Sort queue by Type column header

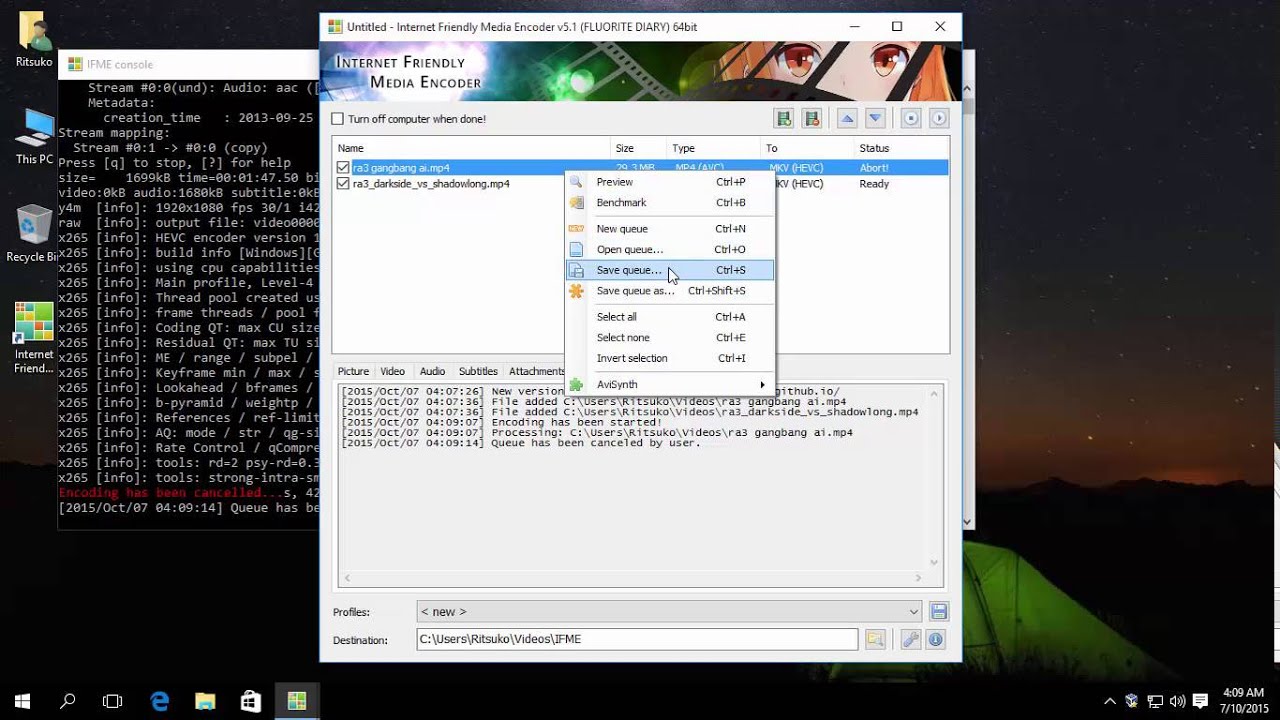[x=714, y=148]
